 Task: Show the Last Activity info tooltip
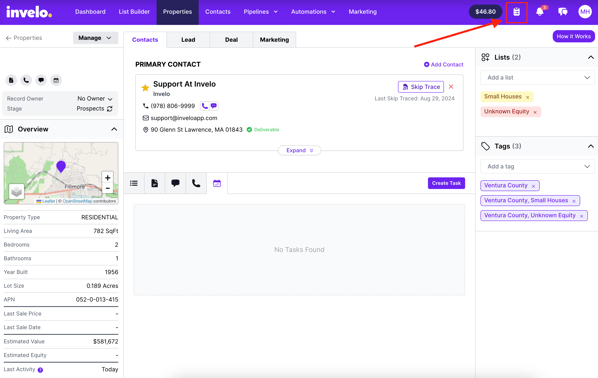tap(40, 370)
